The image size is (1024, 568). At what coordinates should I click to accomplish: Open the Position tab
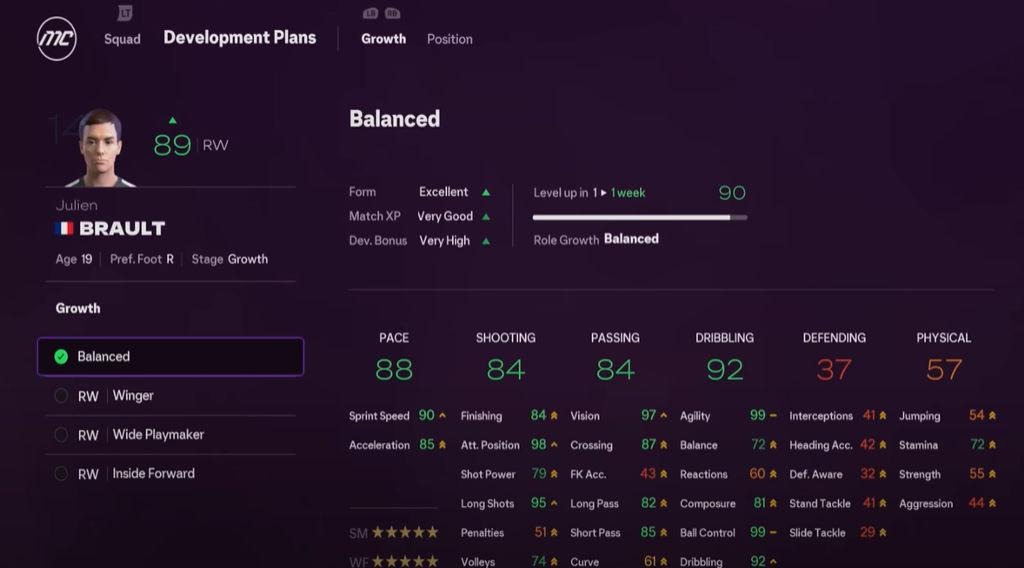pyautogui.click(x=449, y=39)
